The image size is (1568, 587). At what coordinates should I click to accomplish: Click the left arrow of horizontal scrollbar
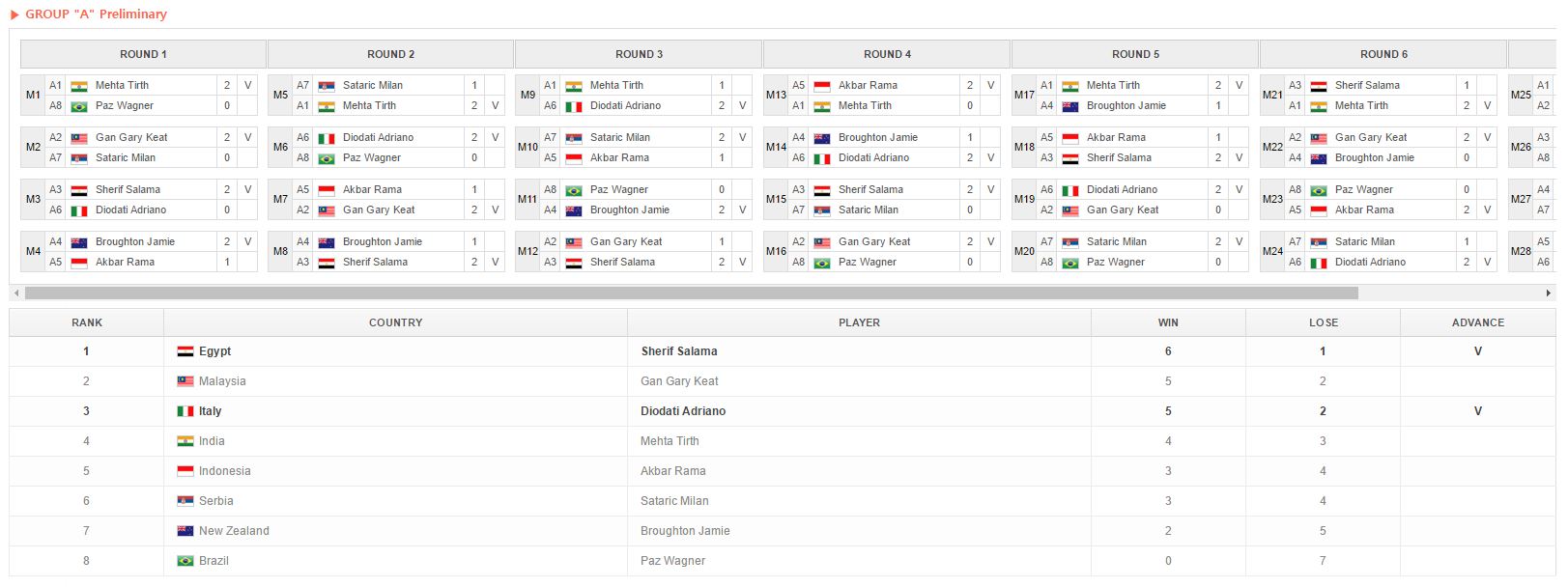pyautogui.click(x=15, y=293)
